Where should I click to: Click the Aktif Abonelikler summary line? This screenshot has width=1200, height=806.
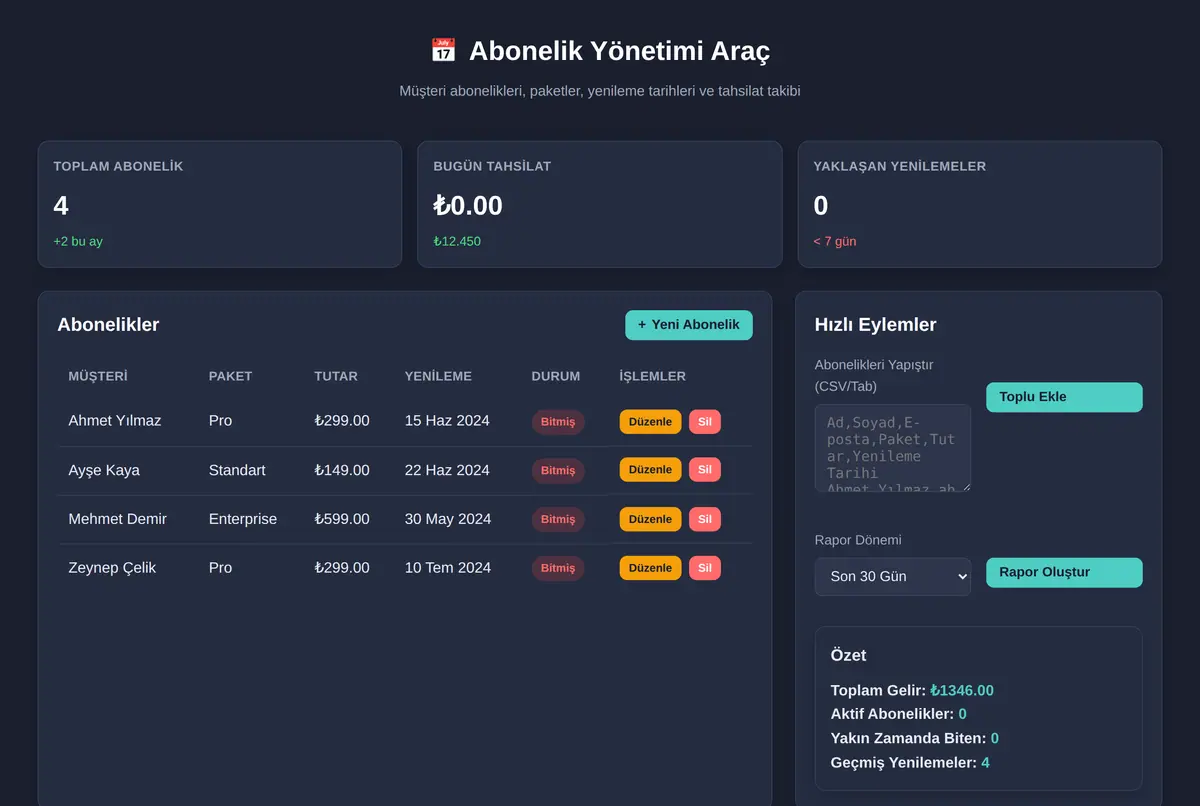click(x=899, y=714)
